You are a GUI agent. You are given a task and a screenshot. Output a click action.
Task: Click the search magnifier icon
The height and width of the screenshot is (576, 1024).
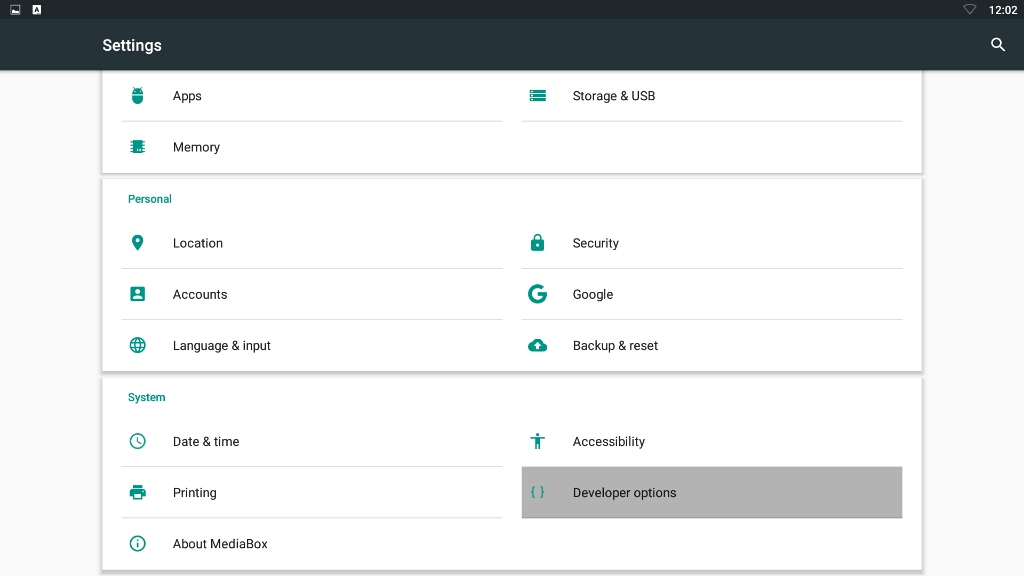pyautogui.click(x=997, y=45)
